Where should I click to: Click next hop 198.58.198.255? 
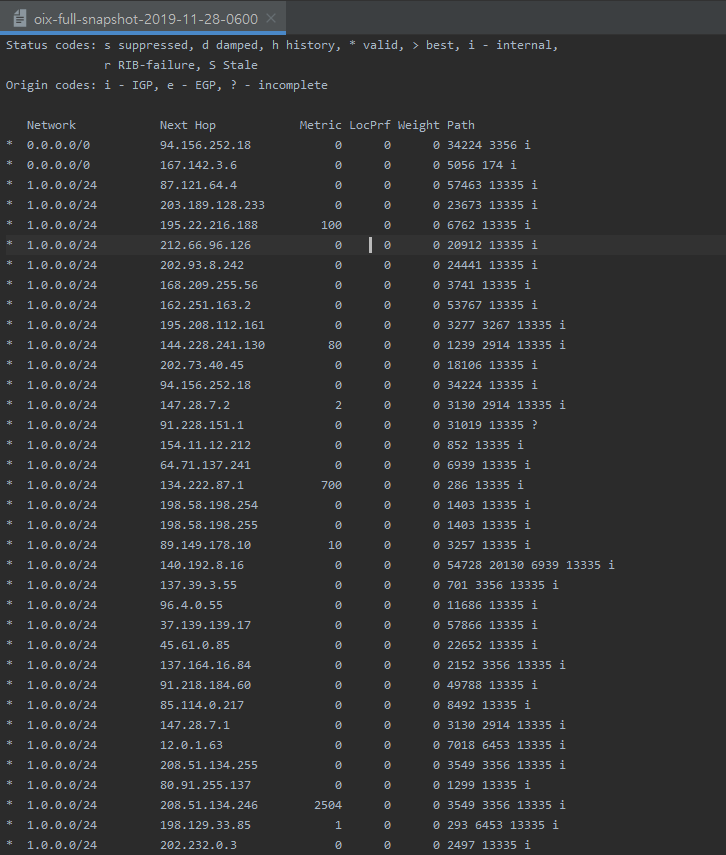click(209, 525)
